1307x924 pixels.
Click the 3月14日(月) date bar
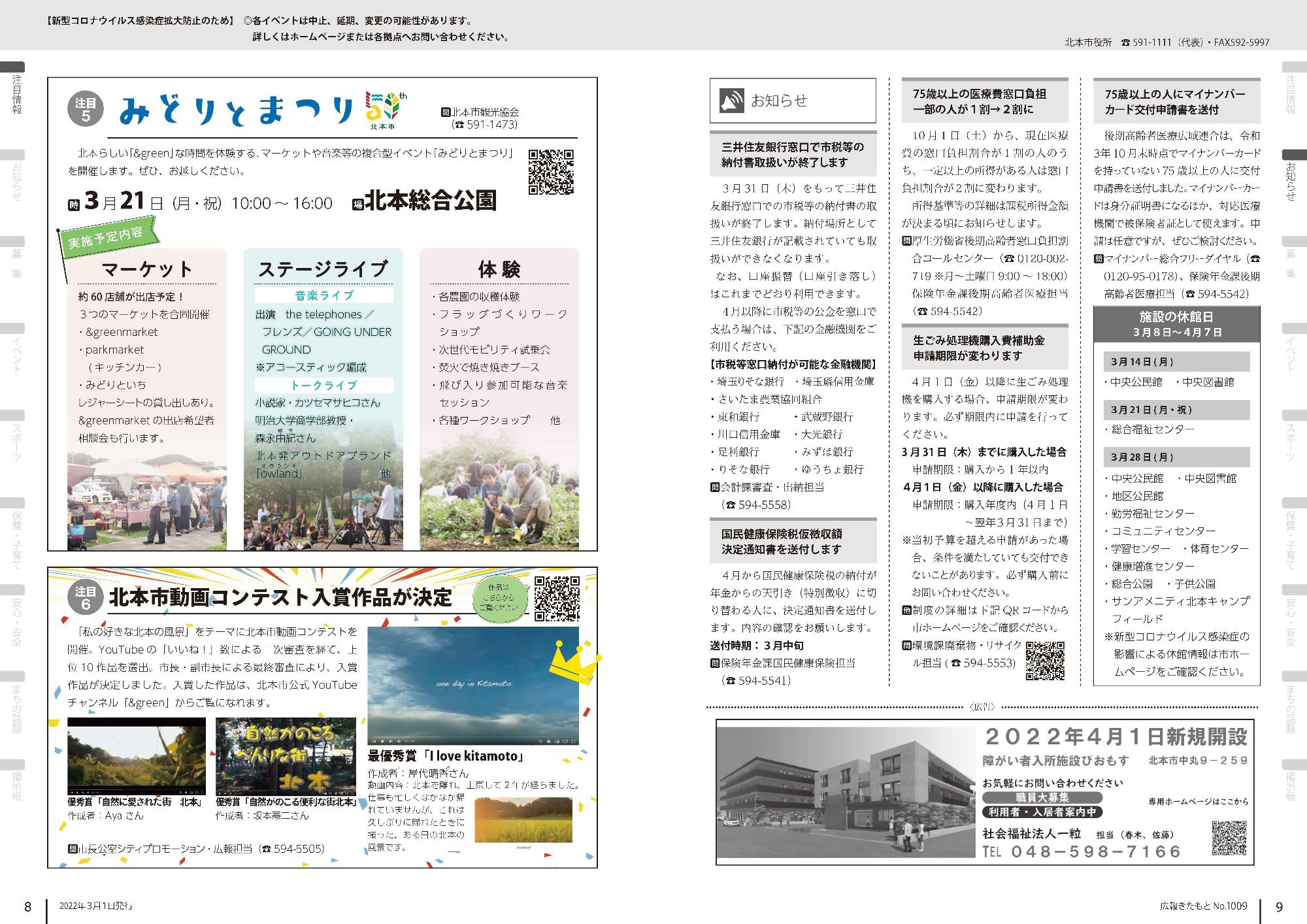click(x=1176, y=361)
